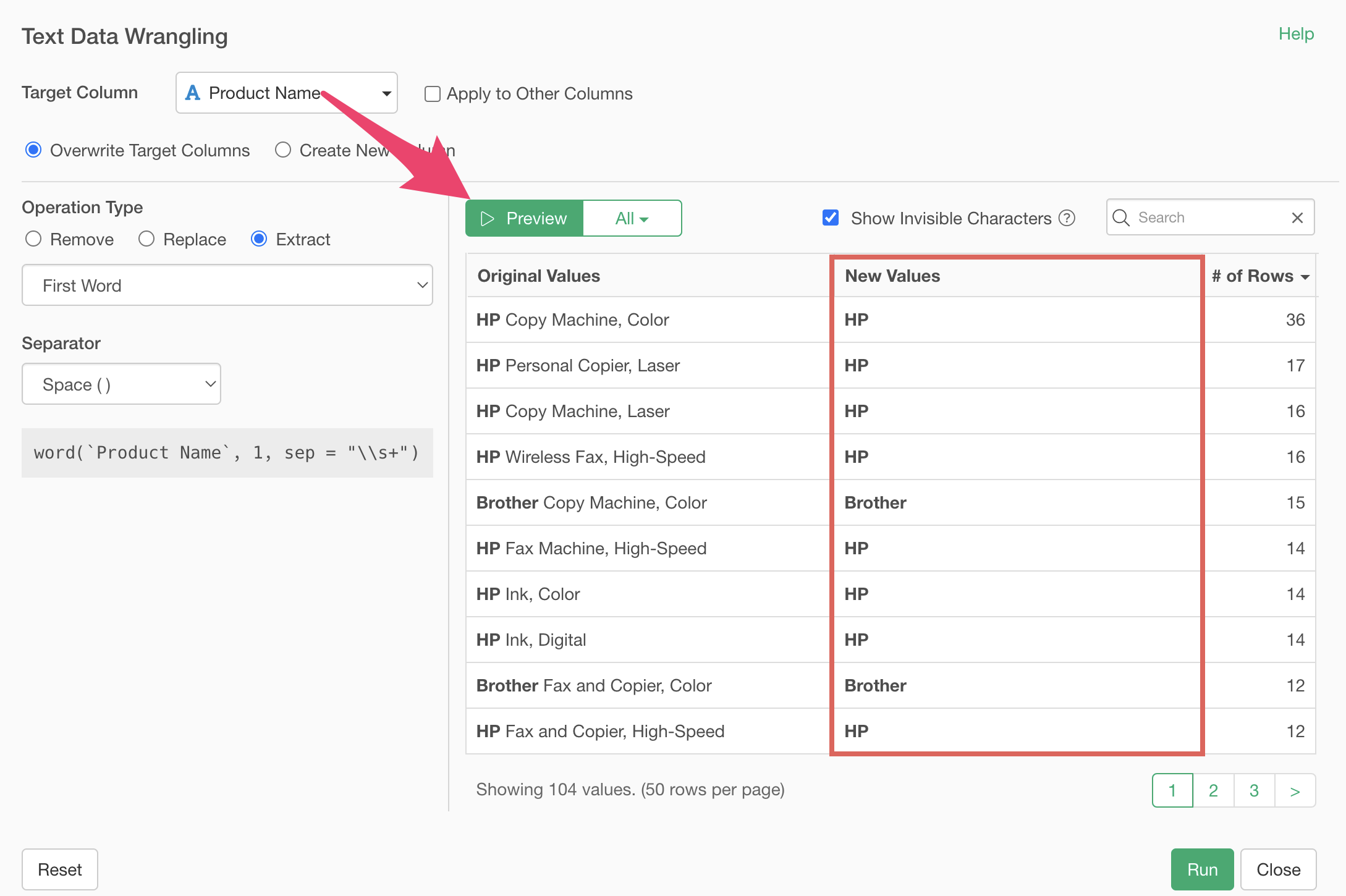
Task: Click 'HP Copy Machine, Laser' row
Action: (x=891, y=411)
